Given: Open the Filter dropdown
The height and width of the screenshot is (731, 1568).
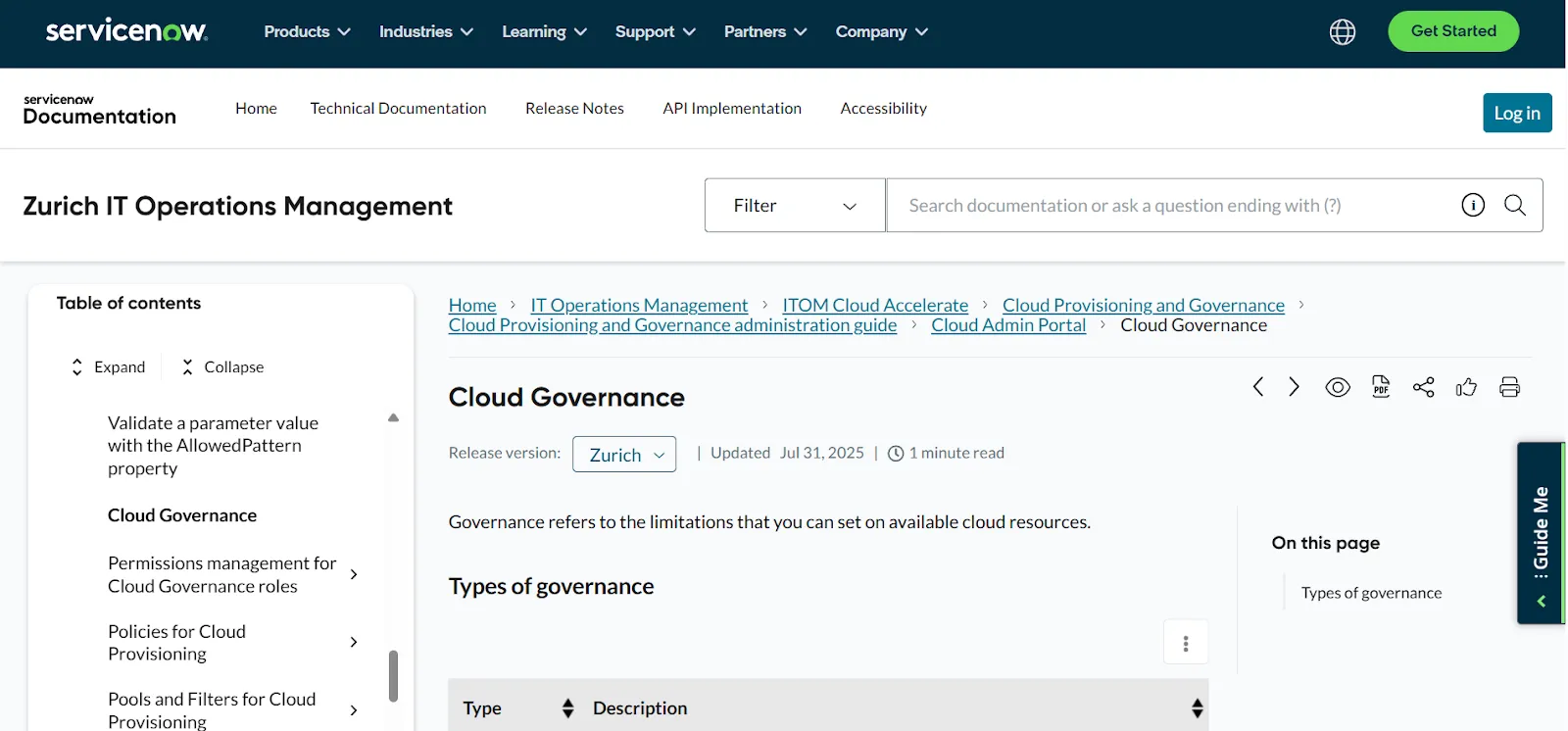Looking at the screenshot, I should click(x=795, y=205).
